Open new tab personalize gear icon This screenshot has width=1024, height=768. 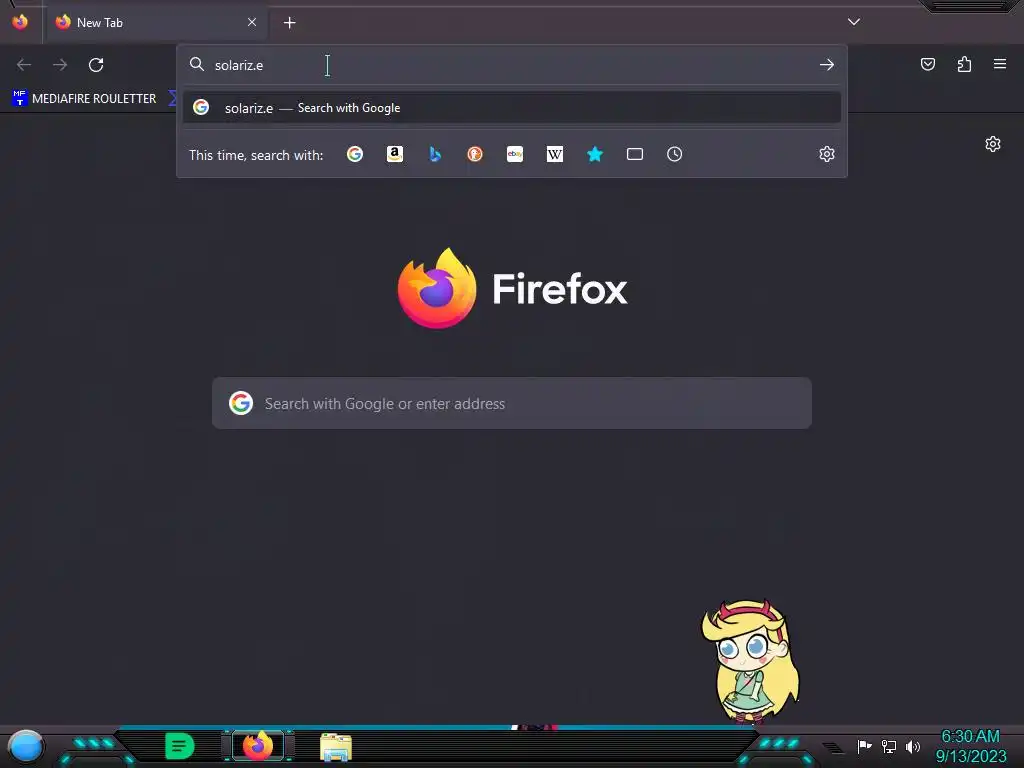pyautogui.click(x=993, y=144)
